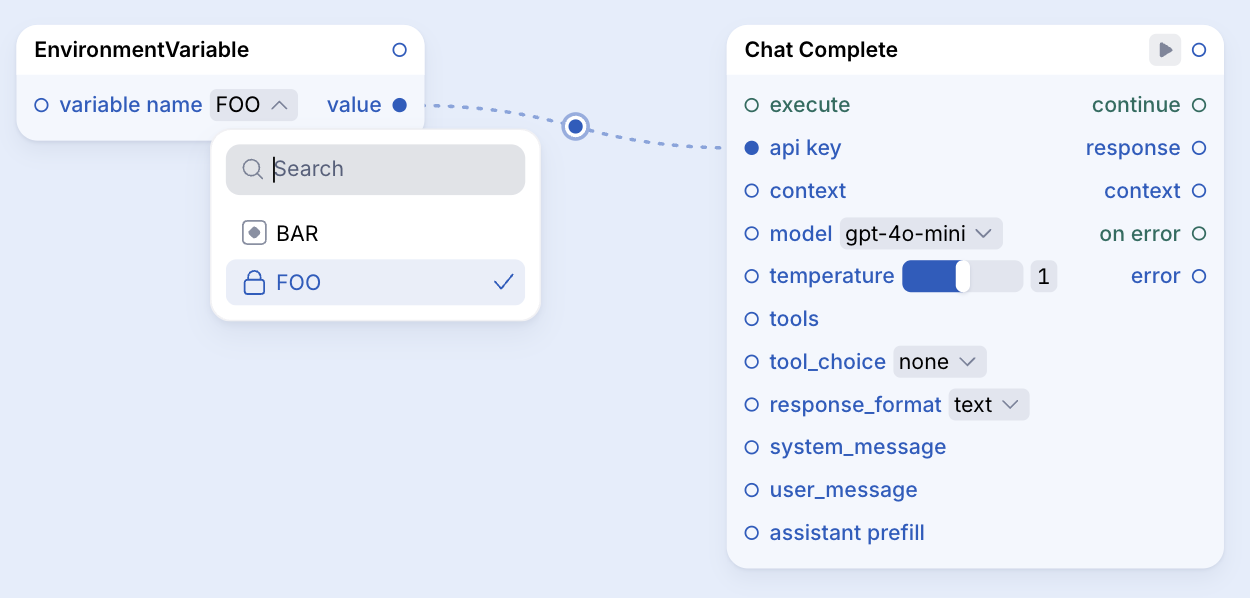The image size is (1250, 598).
Task: Toggle the execute input port
Action: point(752,105)
